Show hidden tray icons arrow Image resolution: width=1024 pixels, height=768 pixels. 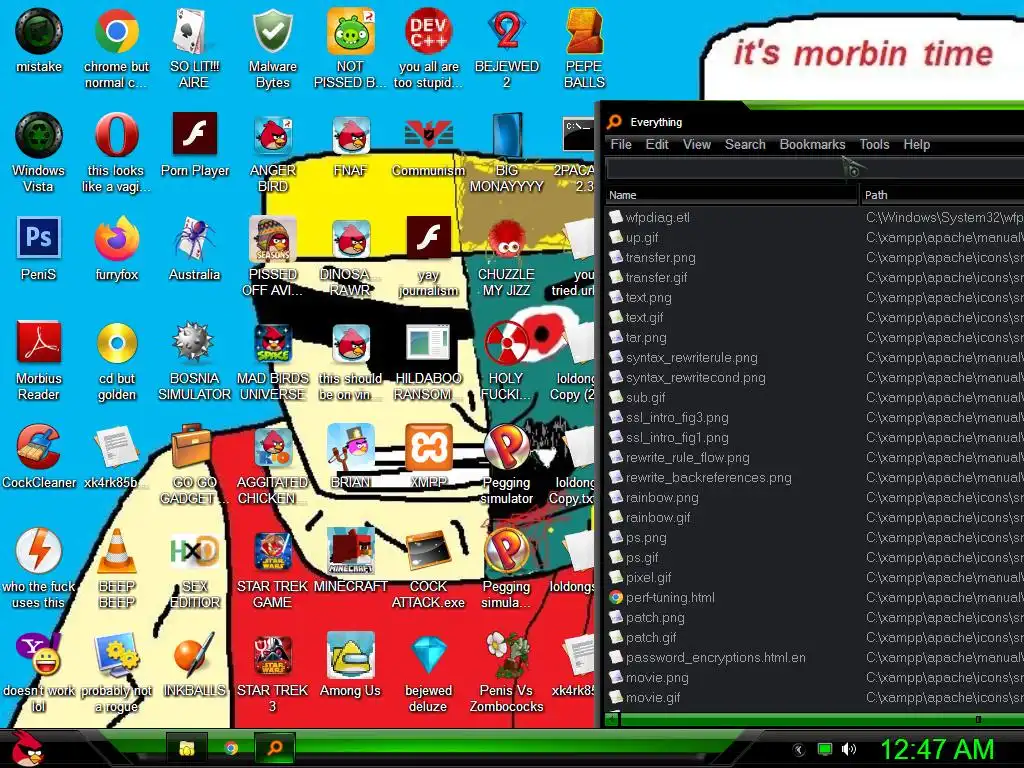click(x=798, y=750)
